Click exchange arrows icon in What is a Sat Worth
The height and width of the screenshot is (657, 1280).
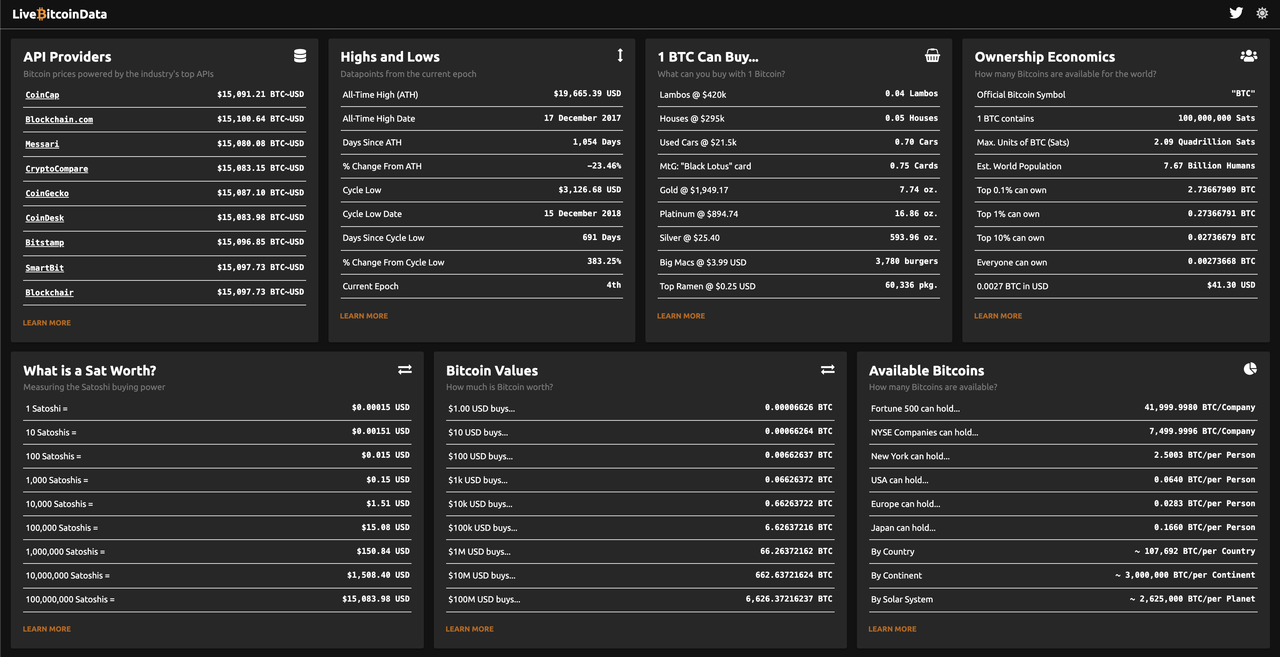pos(405,369)
